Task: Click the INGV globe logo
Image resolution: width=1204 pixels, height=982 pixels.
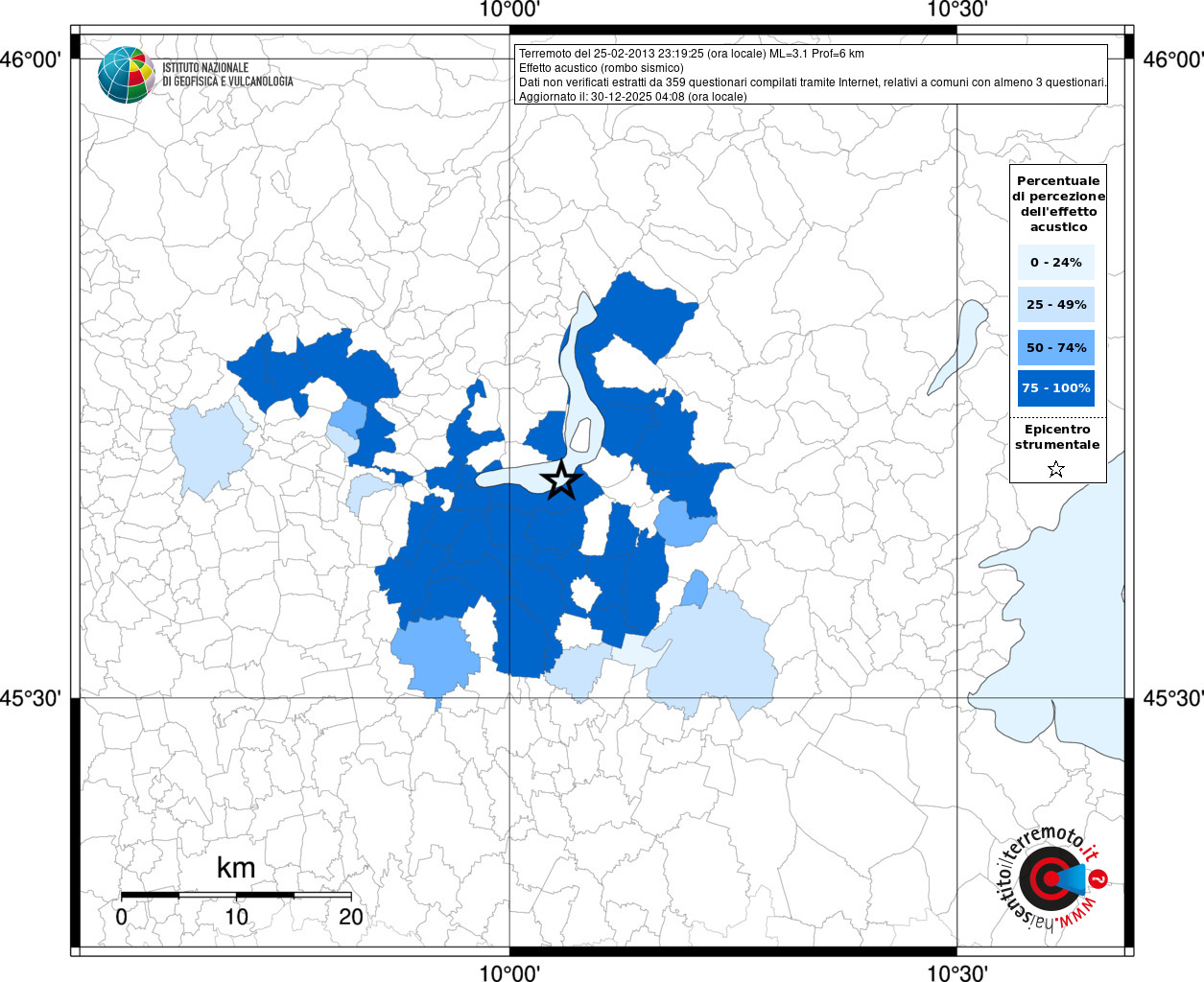Action: click(127, 74)
